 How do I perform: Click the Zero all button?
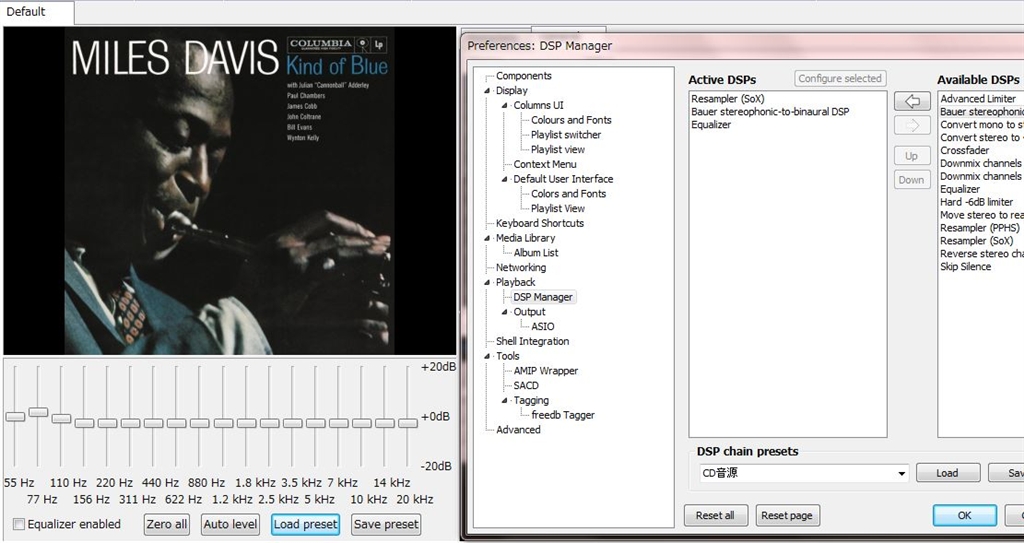167,524
